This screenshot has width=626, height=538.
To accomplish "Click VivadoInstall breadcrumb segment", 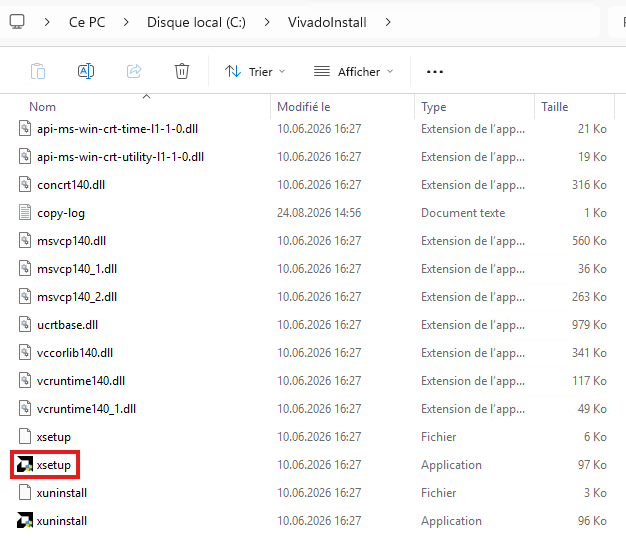I will pos(327,22).
